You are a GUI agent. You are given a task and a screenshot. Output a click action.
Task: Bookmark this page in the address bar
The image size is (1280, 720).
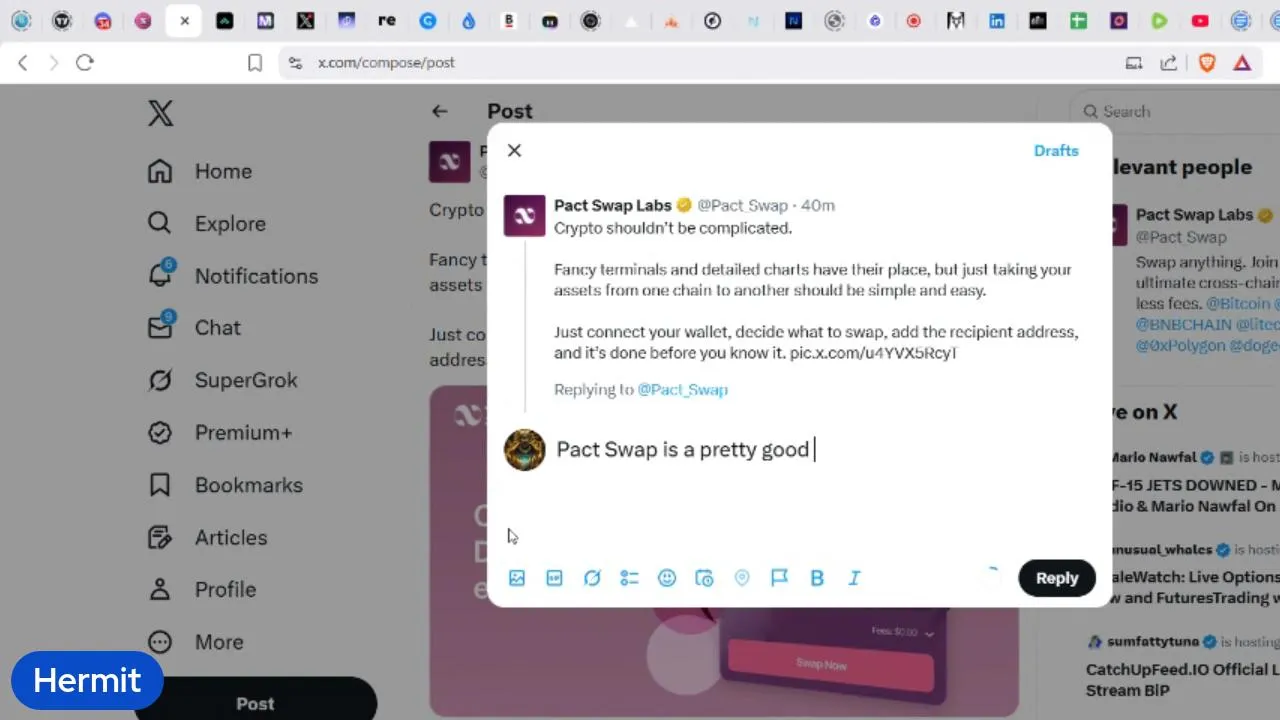(255, 62)
